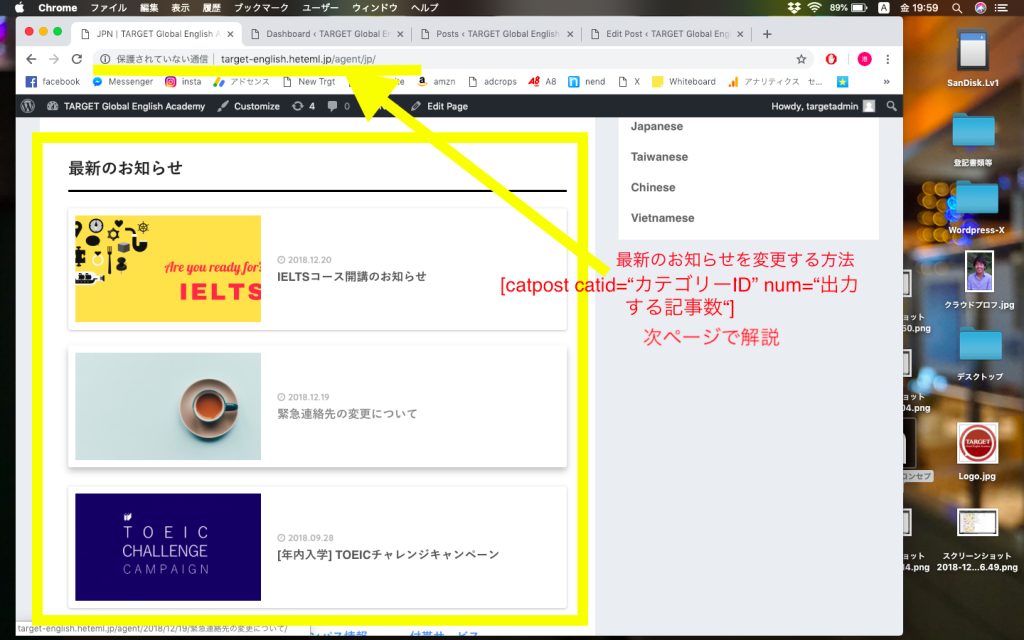
Task: Click the WordPress admin bar search icon
Action: [x=892, y=106]
